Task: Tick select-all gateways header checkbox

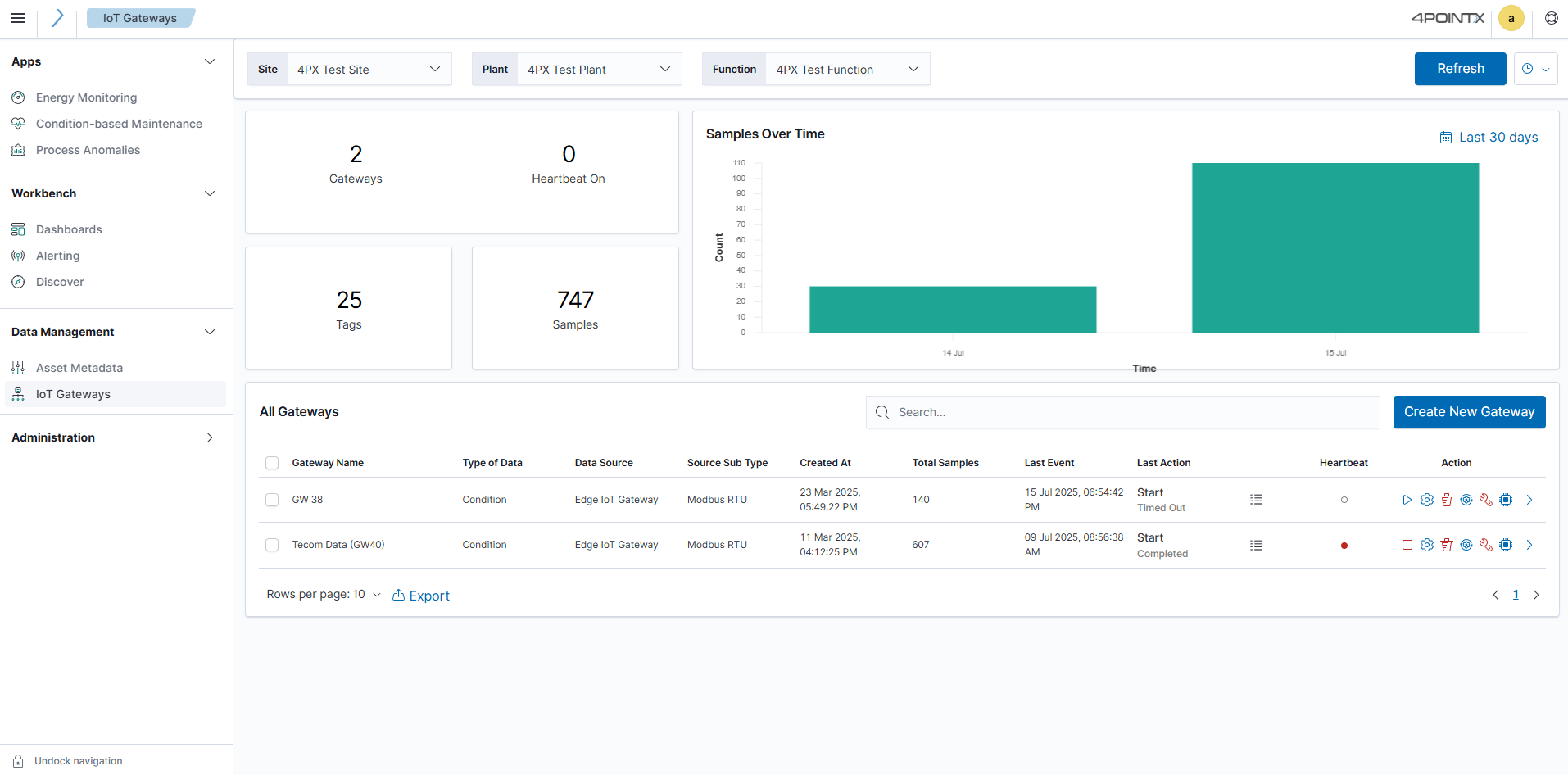Action: (272, 463)
